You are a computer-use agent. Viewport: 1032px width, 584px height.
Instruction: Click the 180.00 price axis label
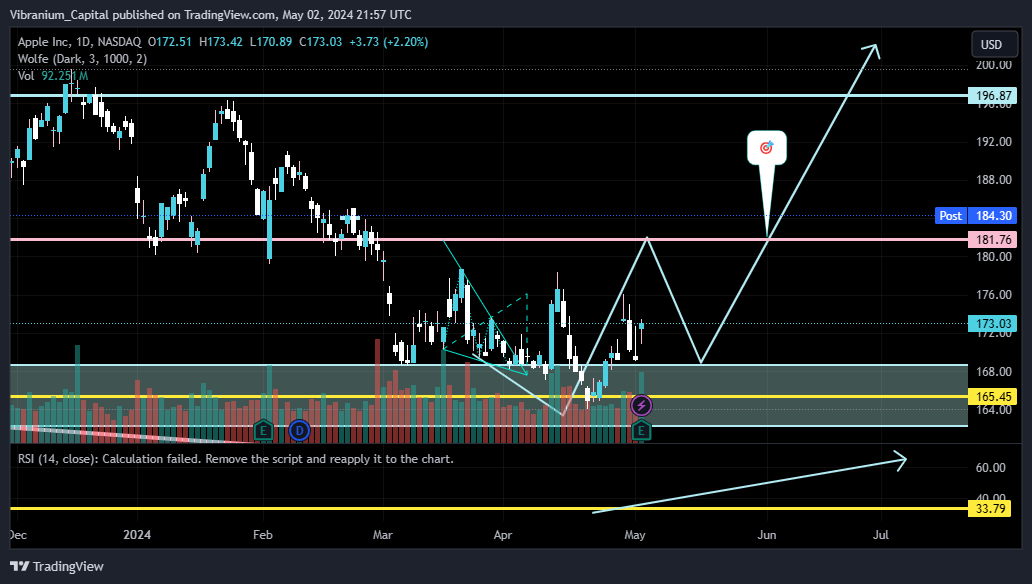click(993, 257)
